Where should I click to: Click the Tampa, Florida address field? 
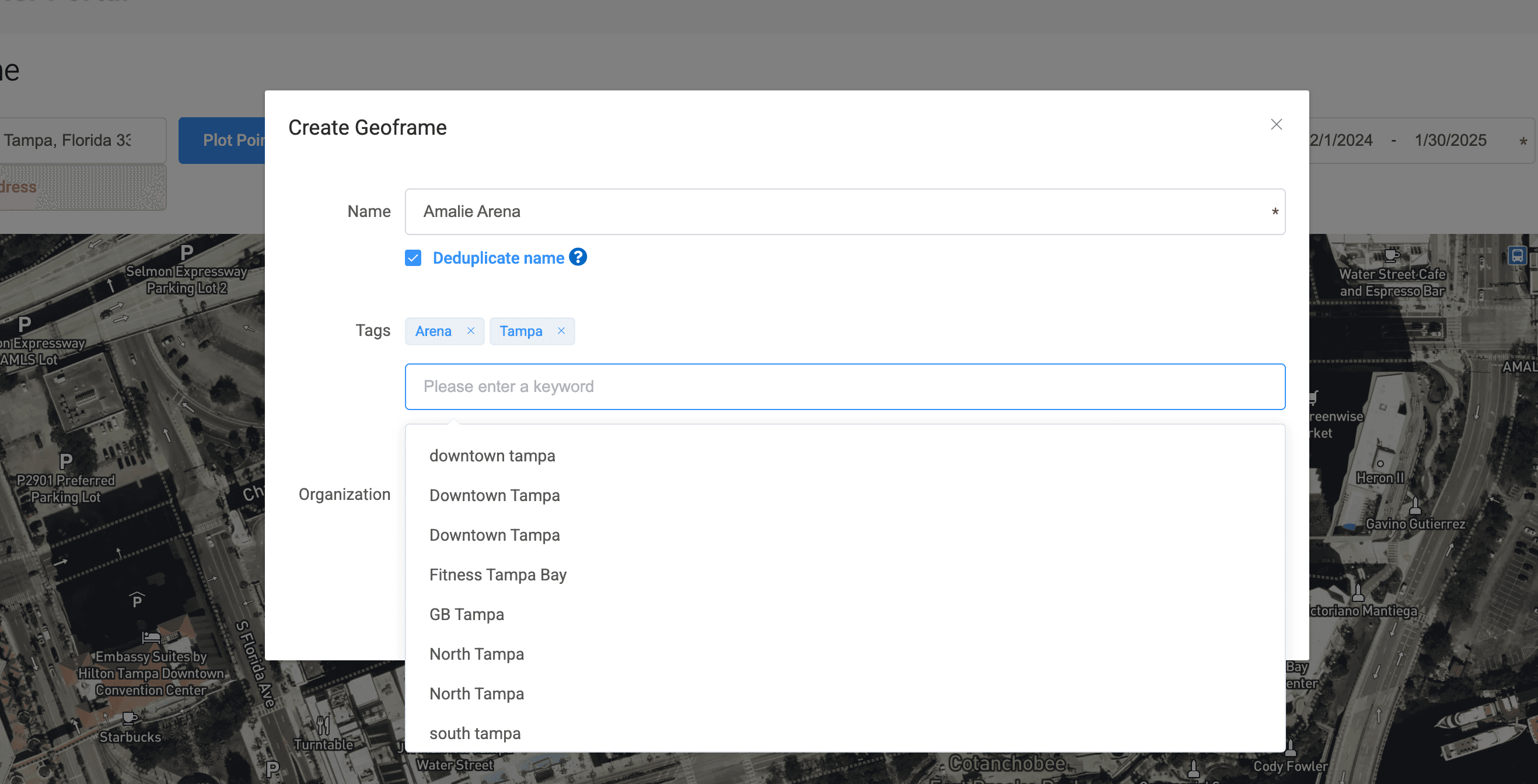click(78, 141)
